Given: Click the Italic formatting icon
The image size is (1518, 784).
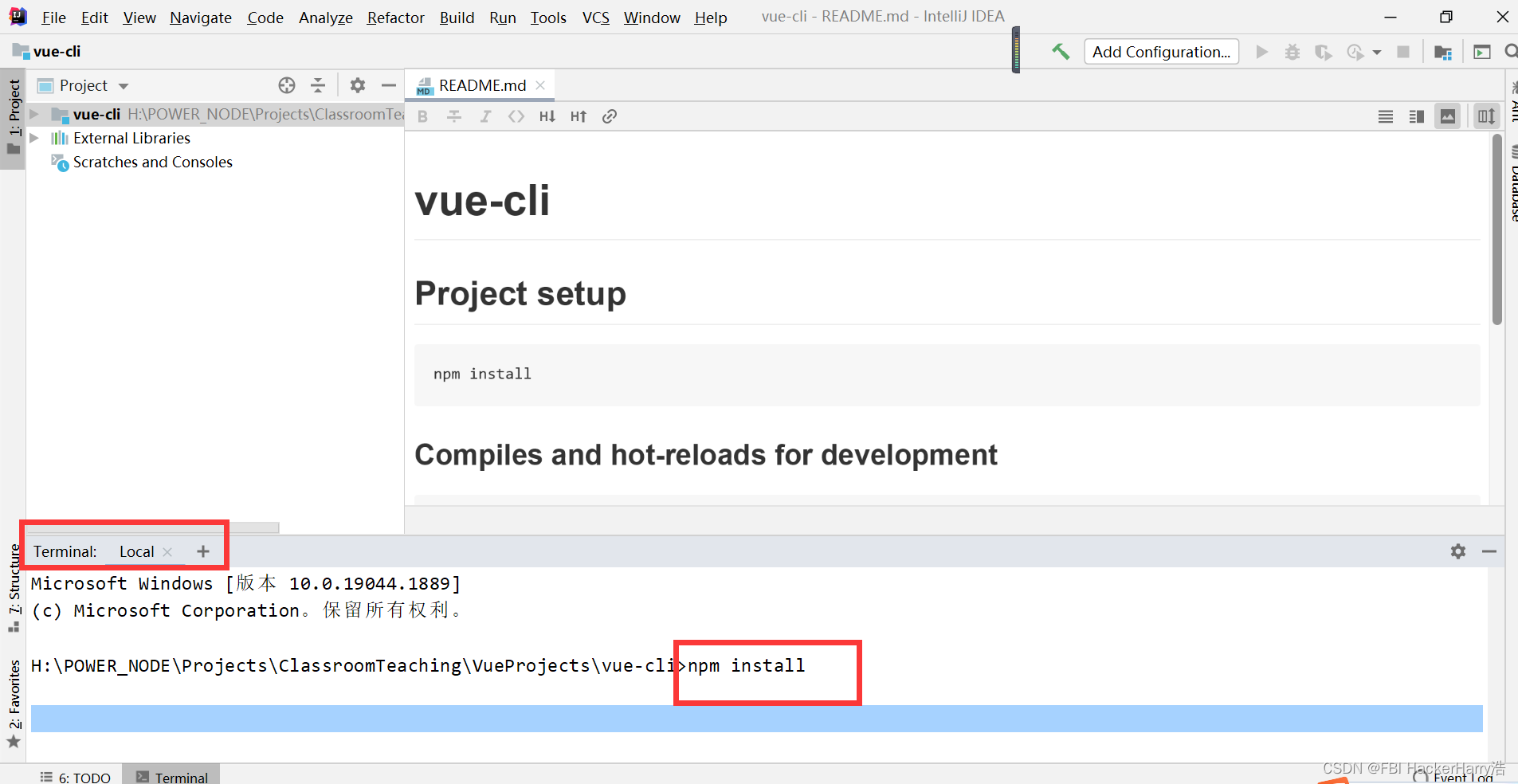Looking at the screenshot, I should pos(485,116).
